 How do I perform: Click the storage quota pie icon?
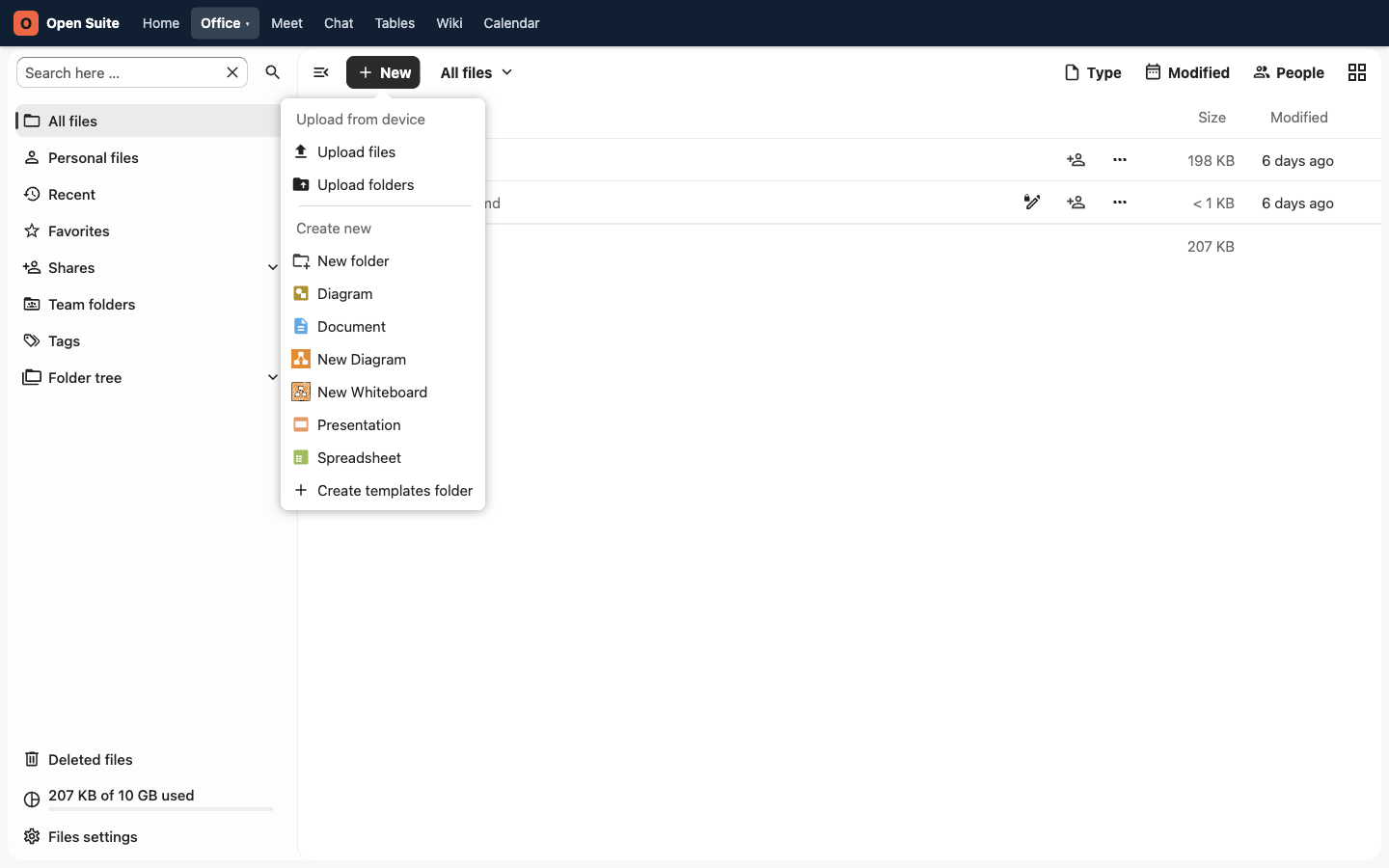click(x=32, y=800)
